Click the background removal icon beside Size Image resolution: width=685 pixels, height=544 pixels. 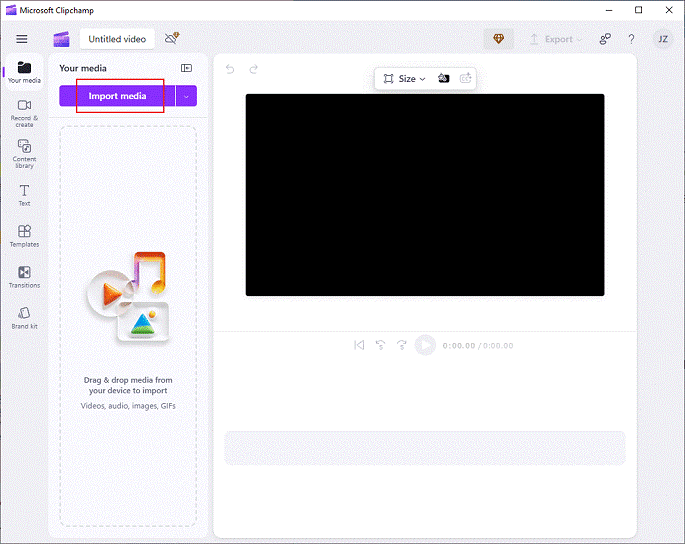click(443, 78)
